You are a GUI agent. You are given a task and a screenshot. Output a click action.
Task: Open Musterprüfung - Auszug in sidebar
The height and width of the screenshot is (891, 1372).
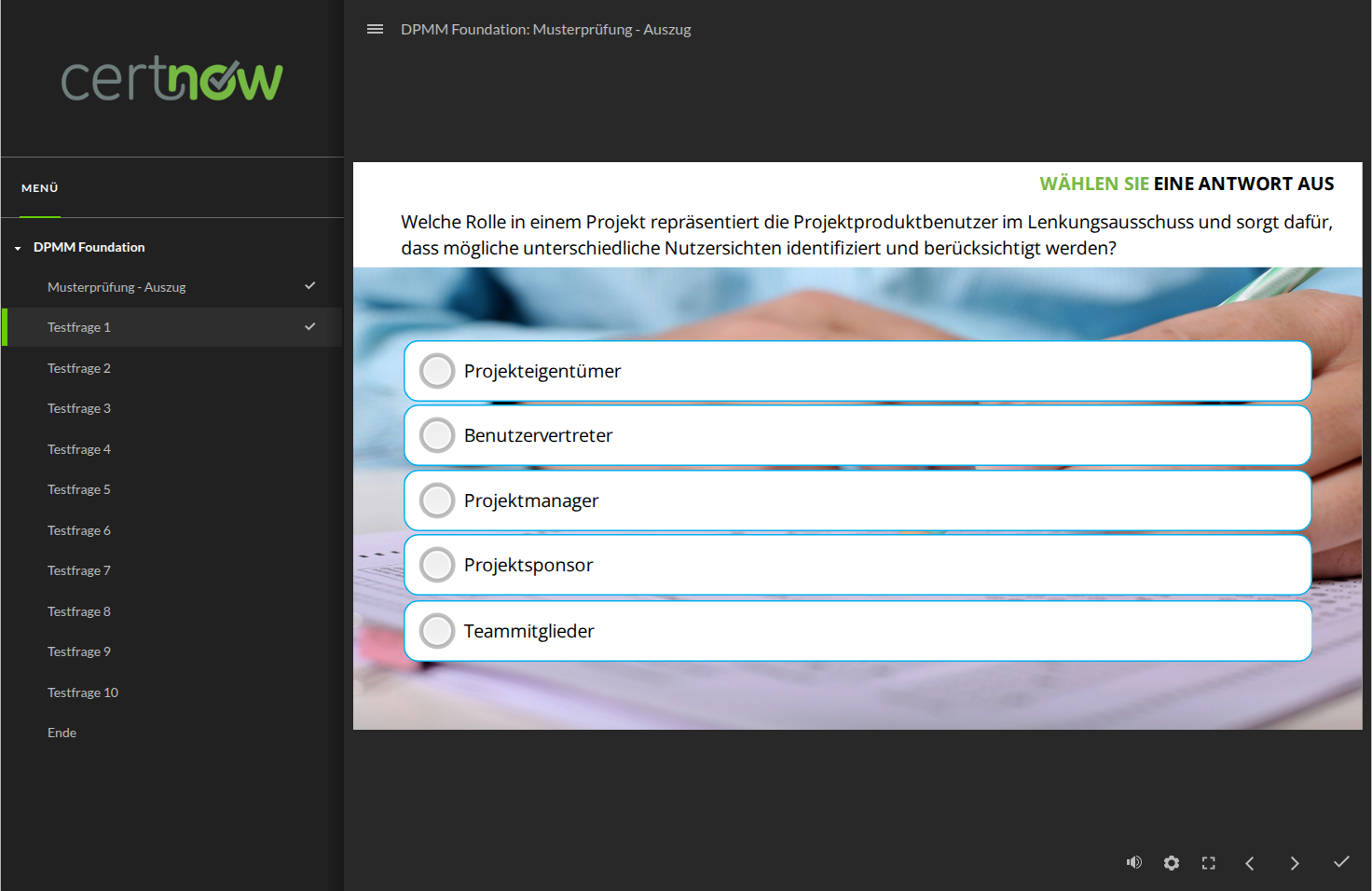click(x=117, y=287)
